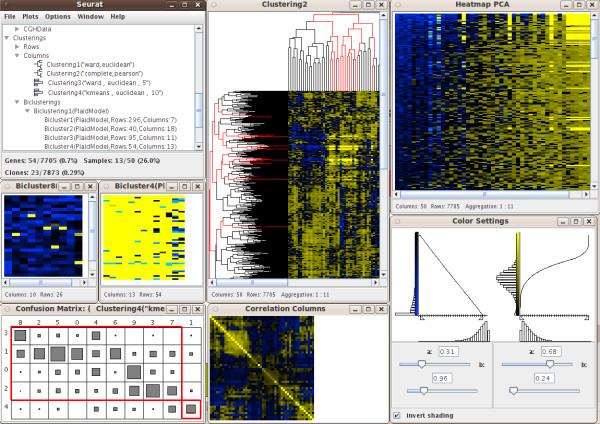
Task: Click Seurat tree scrollbar up arrow
Action: [199, 28]
